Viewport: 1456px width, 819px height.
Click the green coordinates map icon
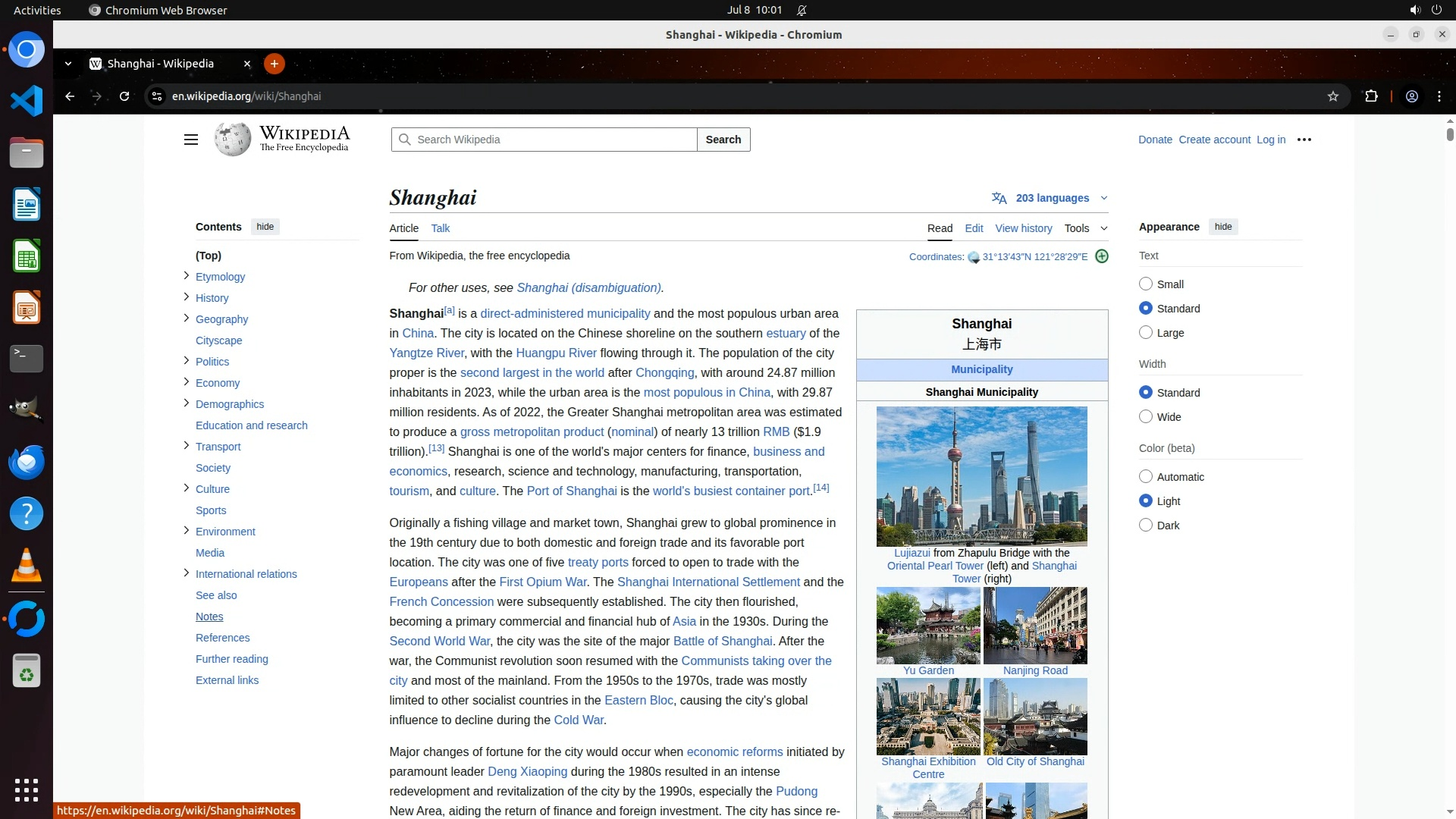pyautogui.click(x=1102, y=256)
